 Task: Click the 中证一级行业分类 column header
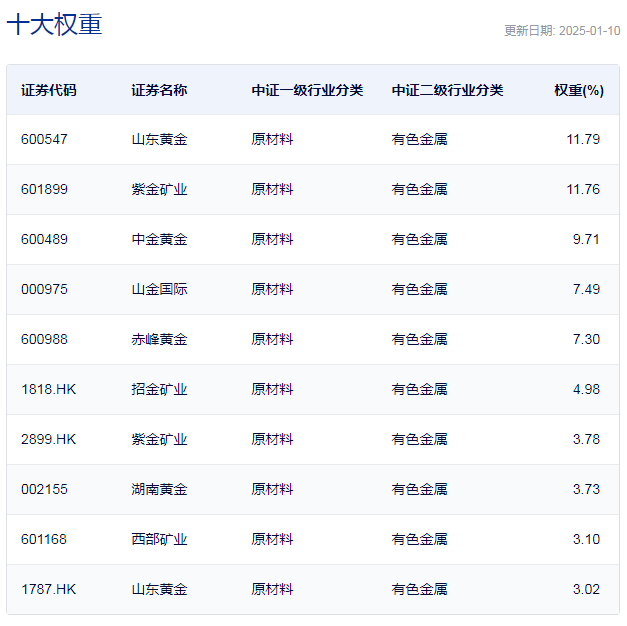click(x=307, y=90)
